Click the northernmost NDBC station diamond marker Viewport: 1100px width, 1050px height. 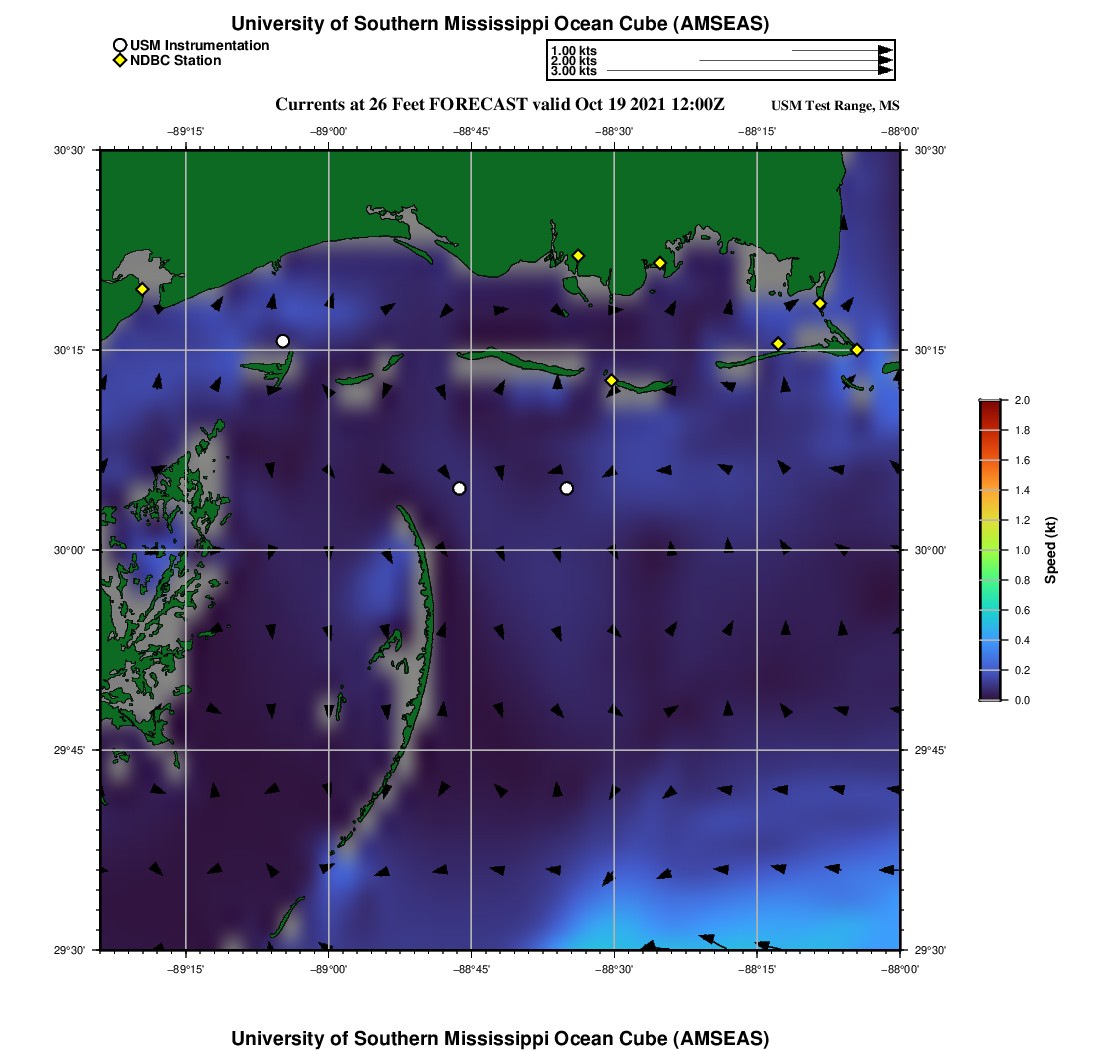tap(578, 255)
